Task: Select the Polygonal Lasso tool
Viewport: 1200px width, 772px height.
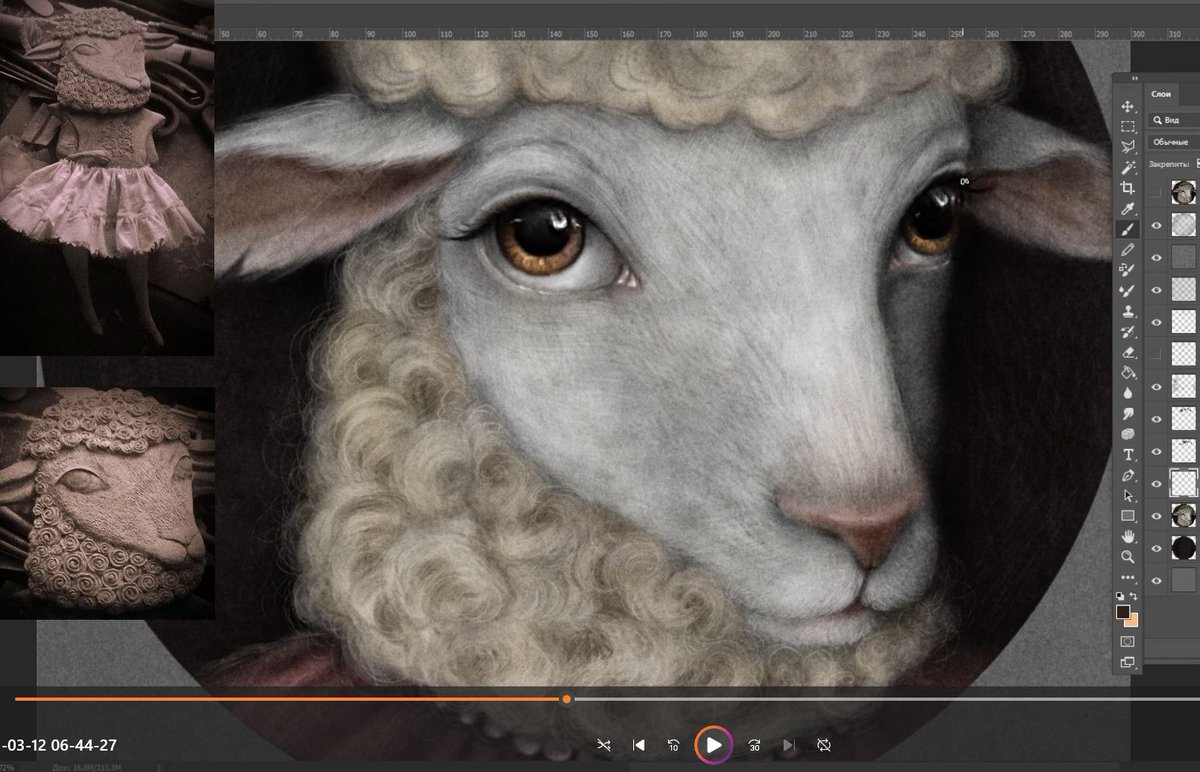Action: 1128,147
